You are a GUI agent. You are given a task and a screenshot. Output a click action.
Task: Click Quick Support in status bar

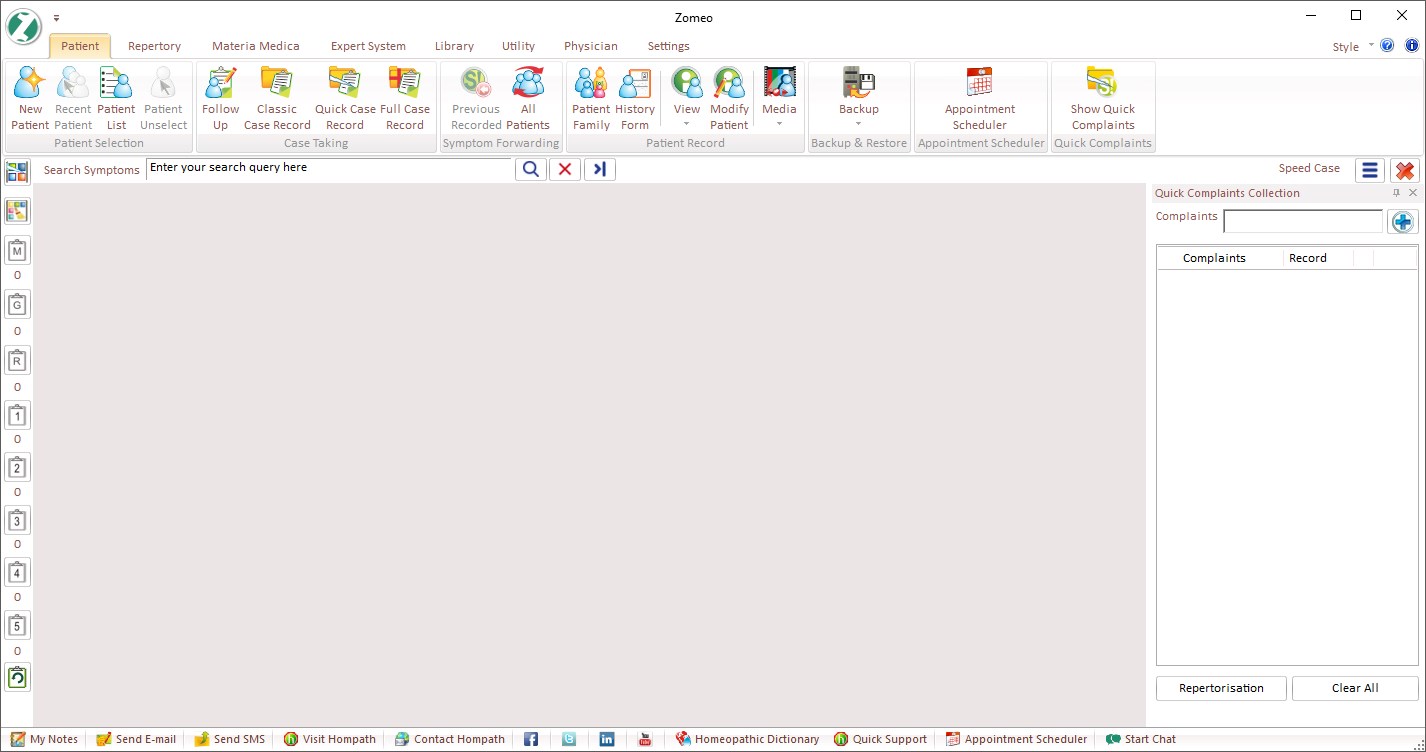pyautogui.click(x=880, y=739)
